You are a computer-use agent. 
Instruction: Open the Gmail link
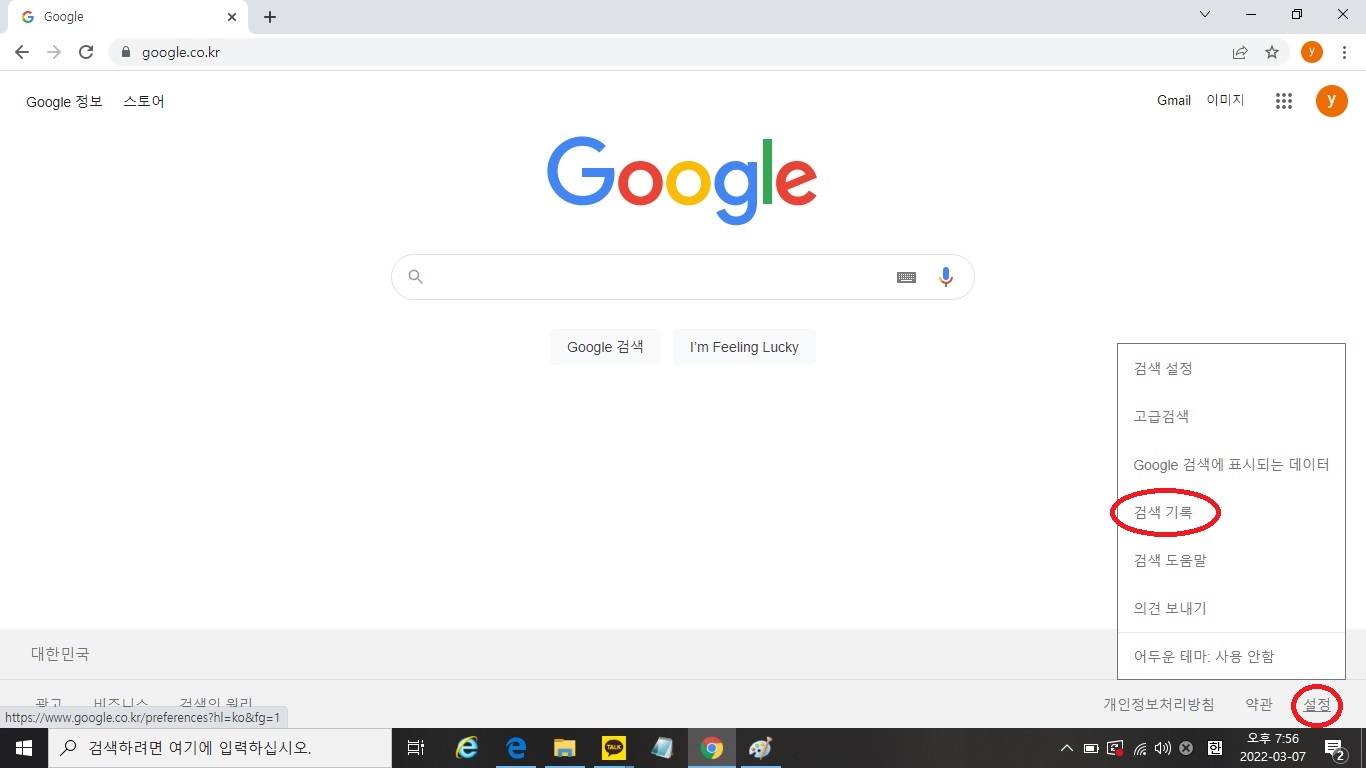point(1174,100)
